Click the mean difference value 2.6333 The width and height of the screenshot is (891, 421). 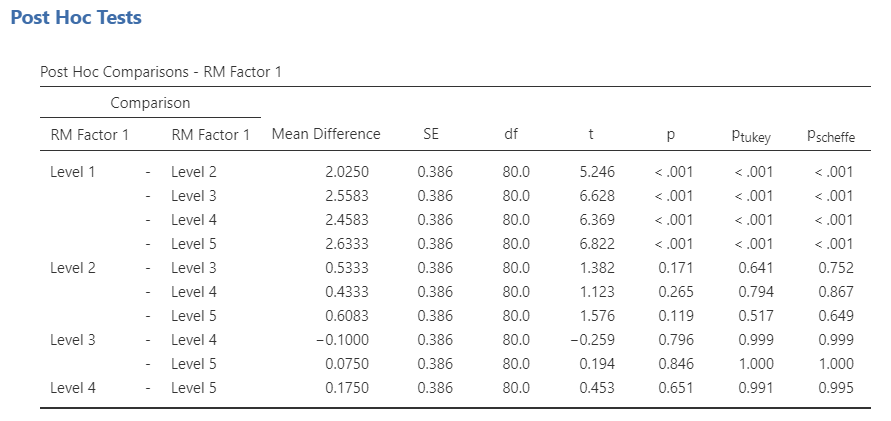tap(346, 244)
